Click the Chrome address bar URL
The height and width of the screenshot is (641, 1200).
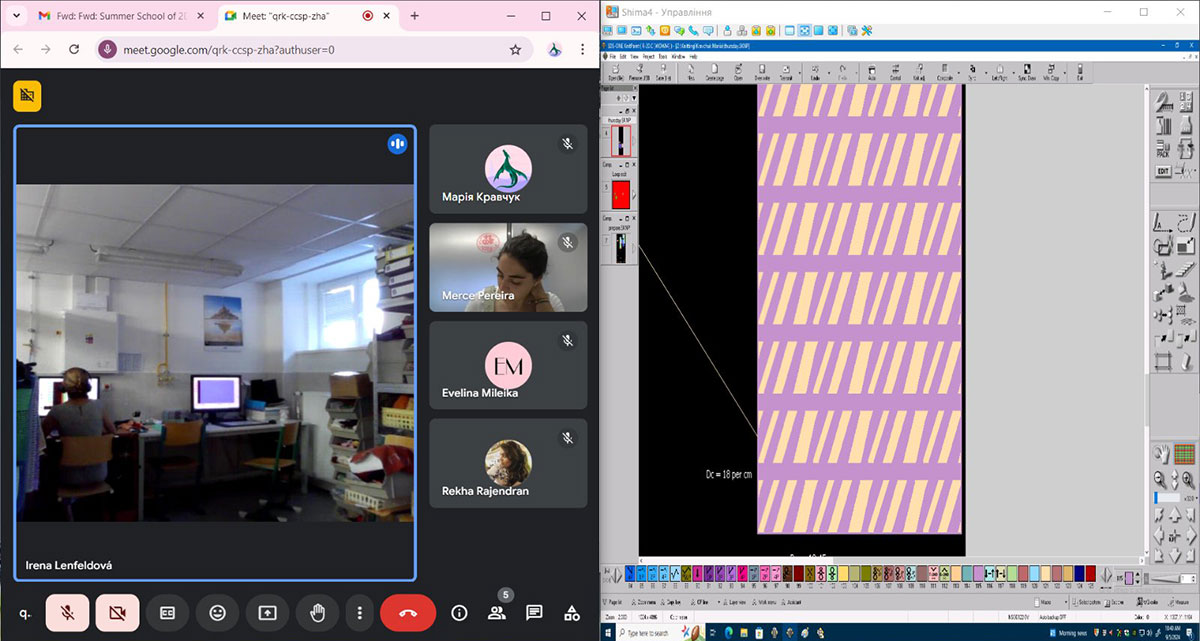pyautogui.click(x=229, y=49)
